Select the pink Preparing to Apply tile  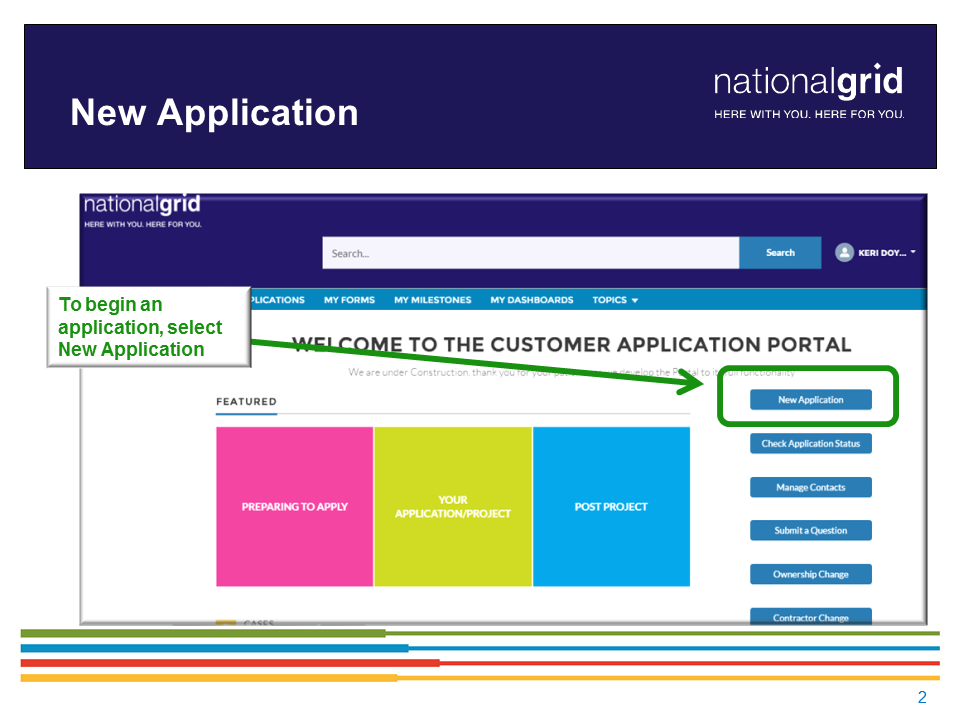(294, 506)
